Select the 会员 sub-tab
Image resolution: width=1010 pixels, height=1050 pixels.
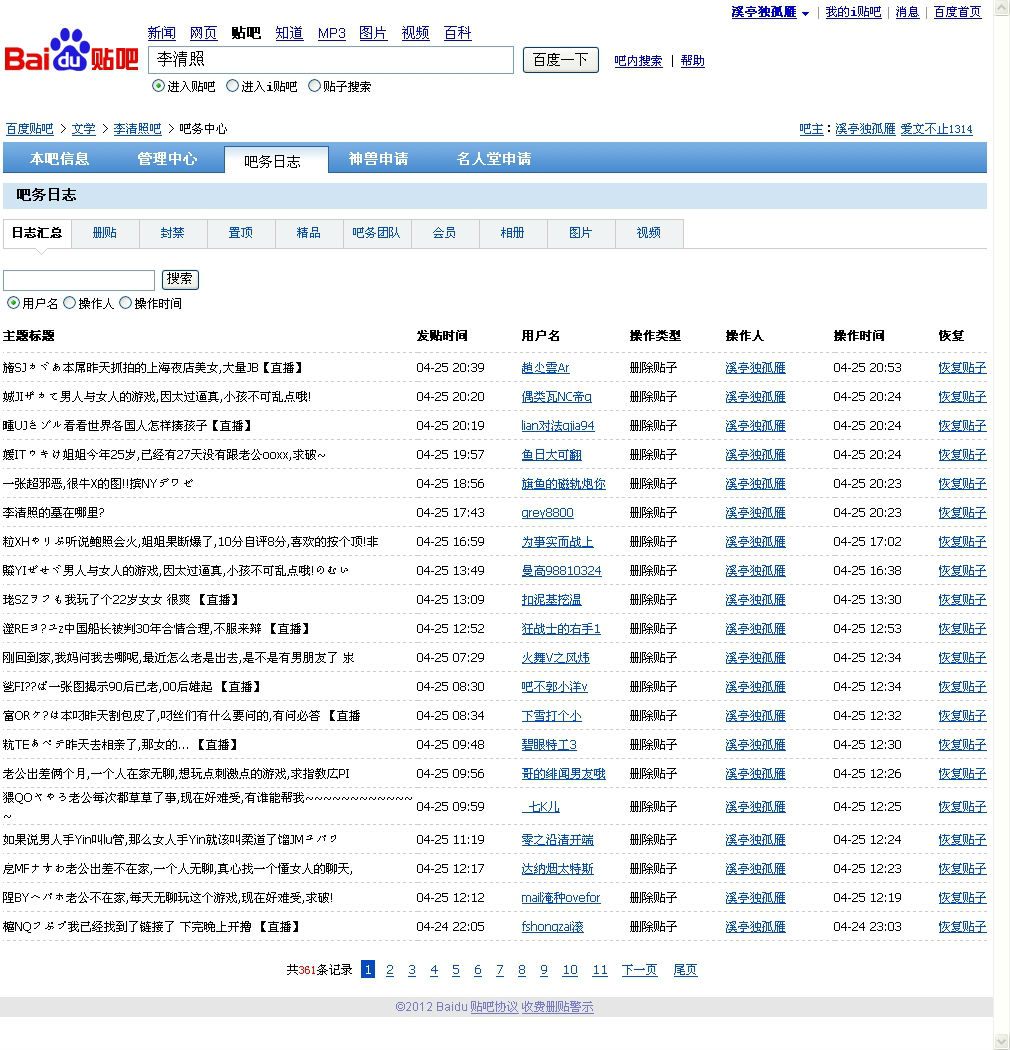(445, 233)
